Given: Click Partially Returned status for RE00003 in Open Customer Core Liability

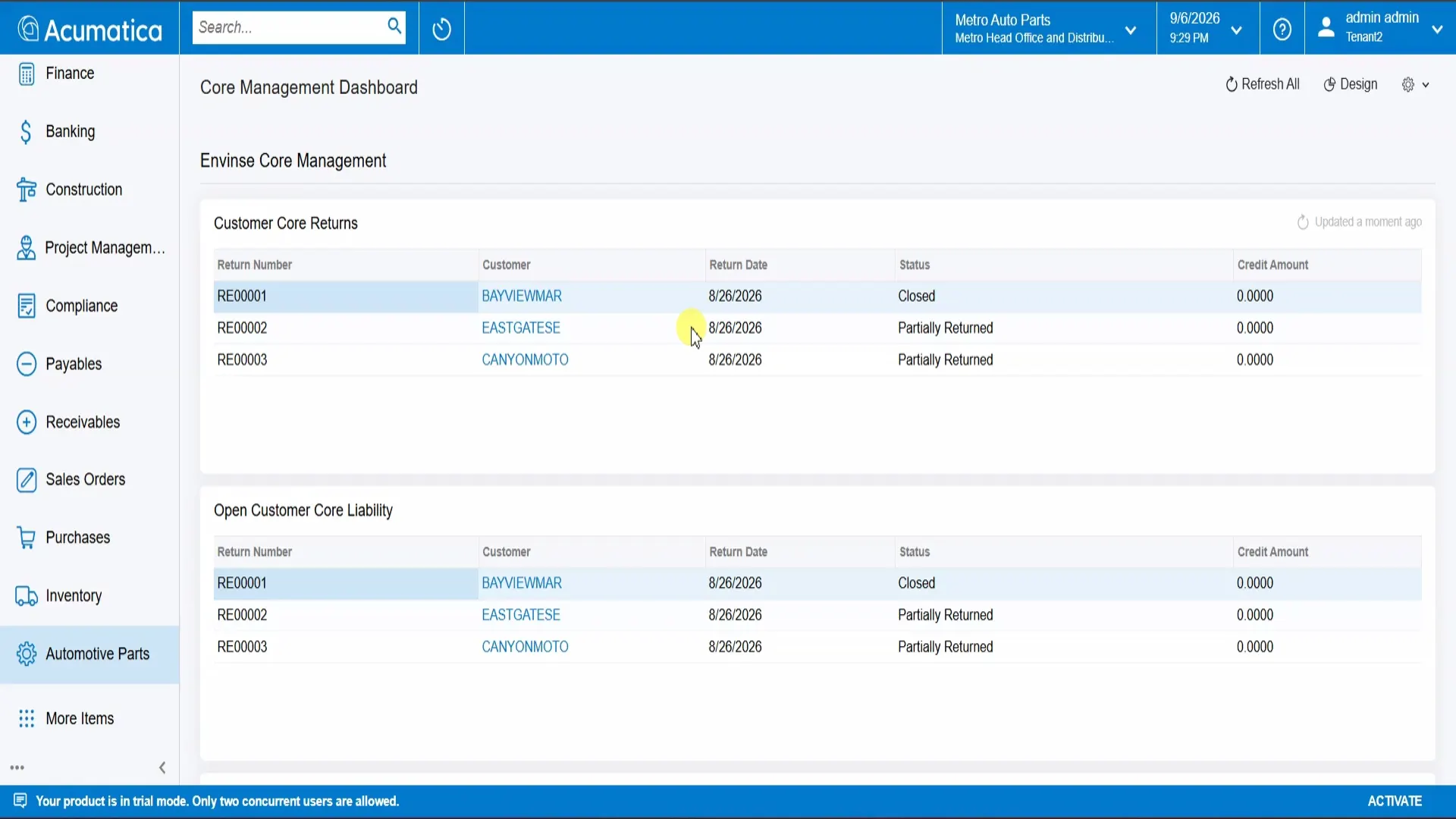Looking at the screenshot, I should (x=946, y=647).
